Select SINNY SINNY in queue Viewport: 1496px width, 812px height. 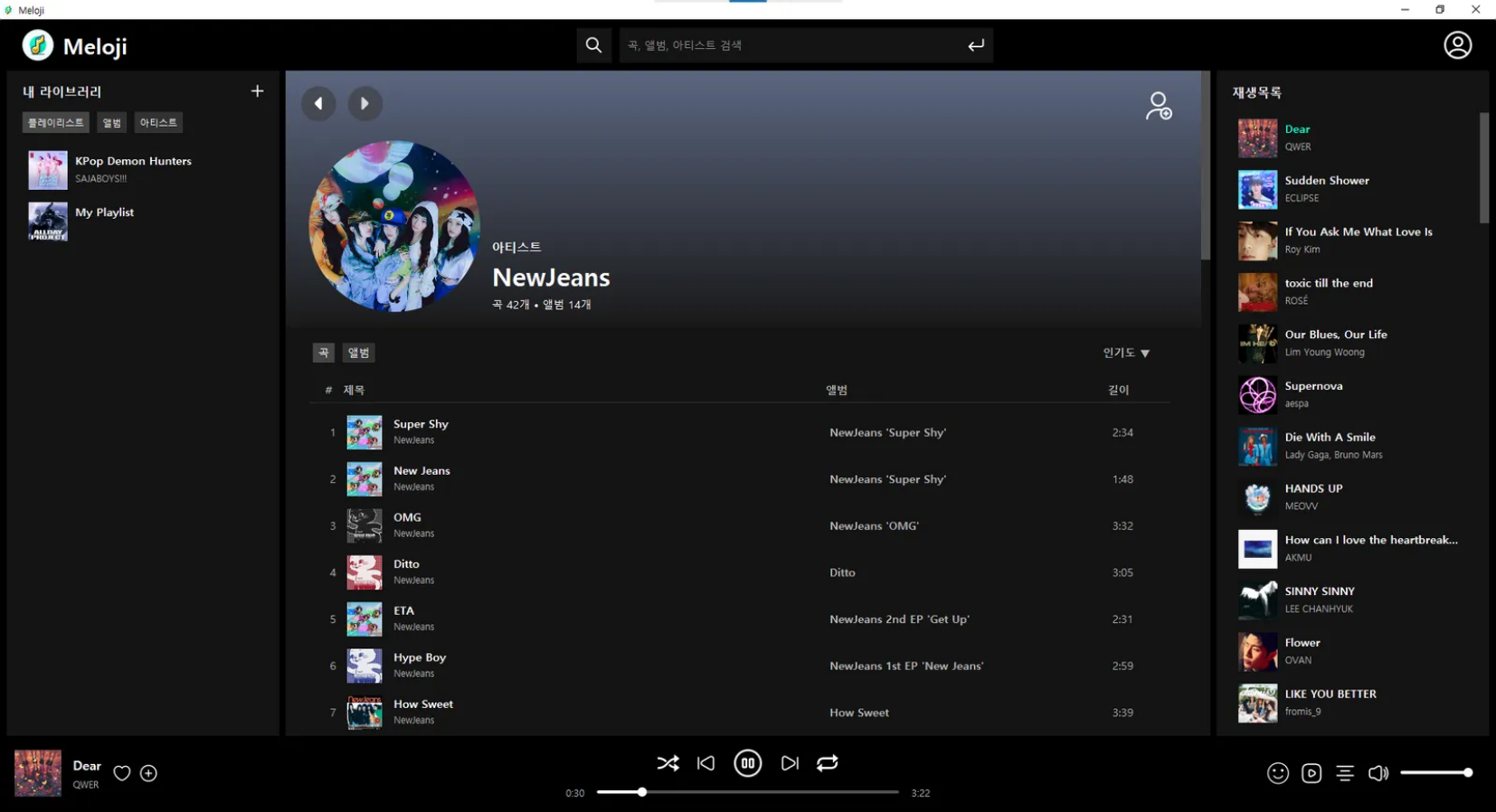pos(1352,600)
